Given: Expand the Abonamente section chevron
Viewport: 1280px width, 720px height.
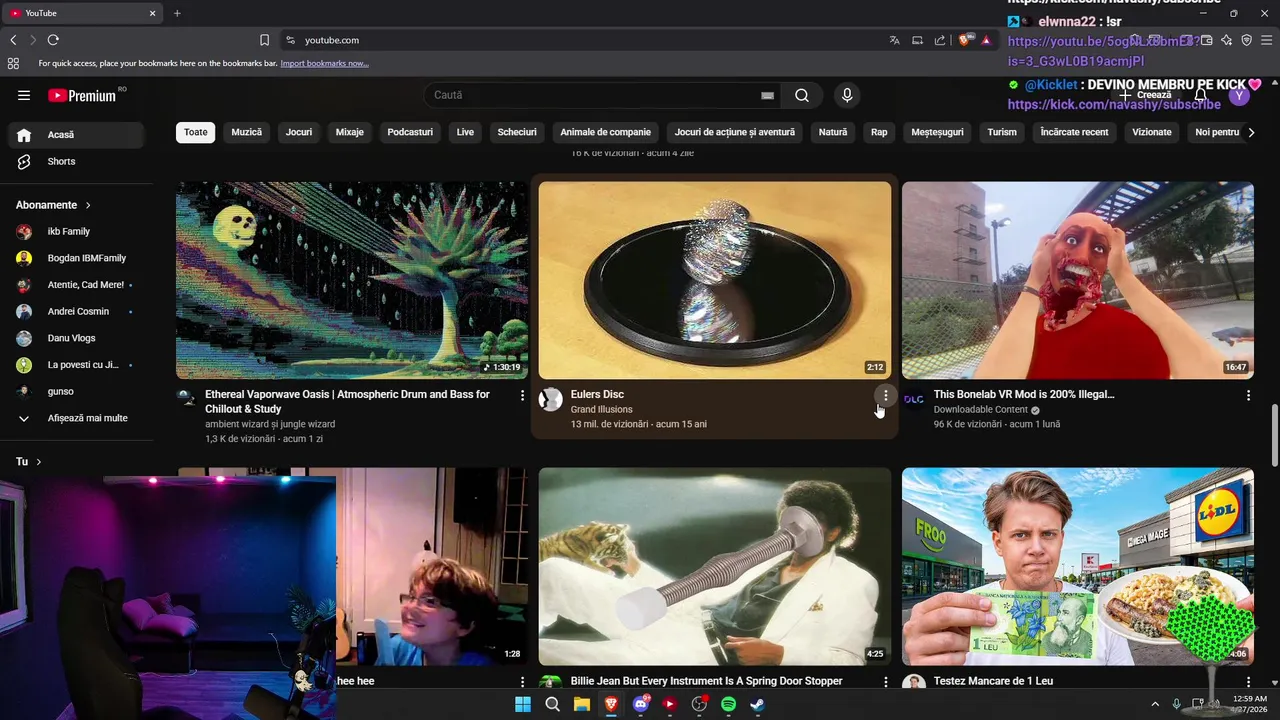Looking at the screenshot, I should pyautogui.click(x=88, y=205).
